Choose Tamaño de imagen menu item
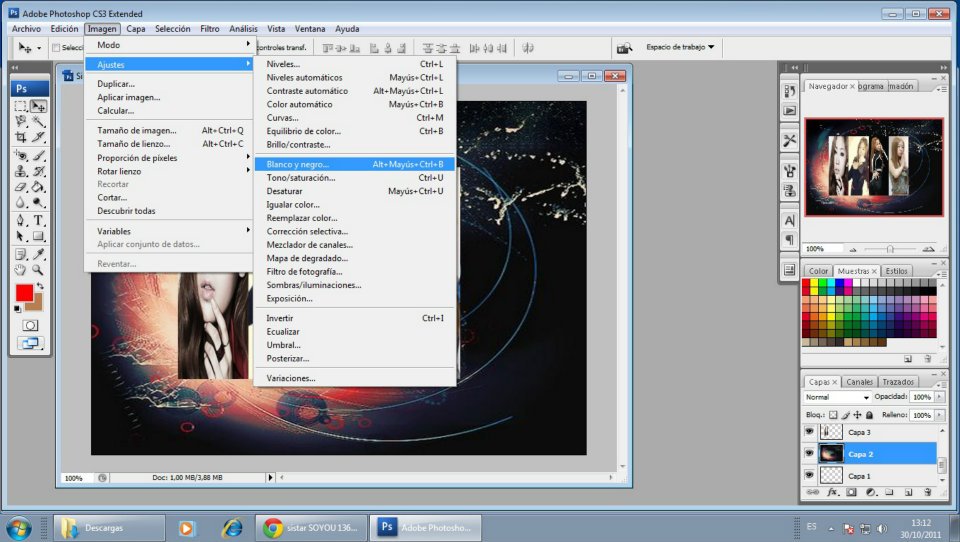 coord(168,130)
